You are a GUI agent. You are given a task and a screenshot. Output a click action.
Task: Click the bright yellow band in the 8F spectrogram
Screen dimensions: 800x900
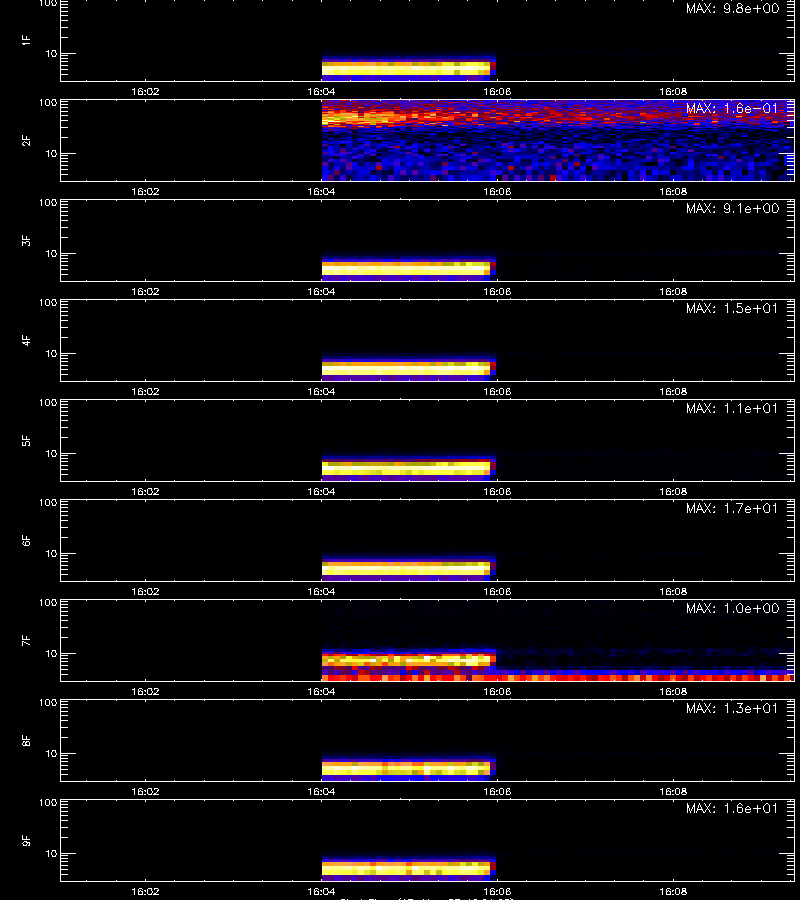406,768
